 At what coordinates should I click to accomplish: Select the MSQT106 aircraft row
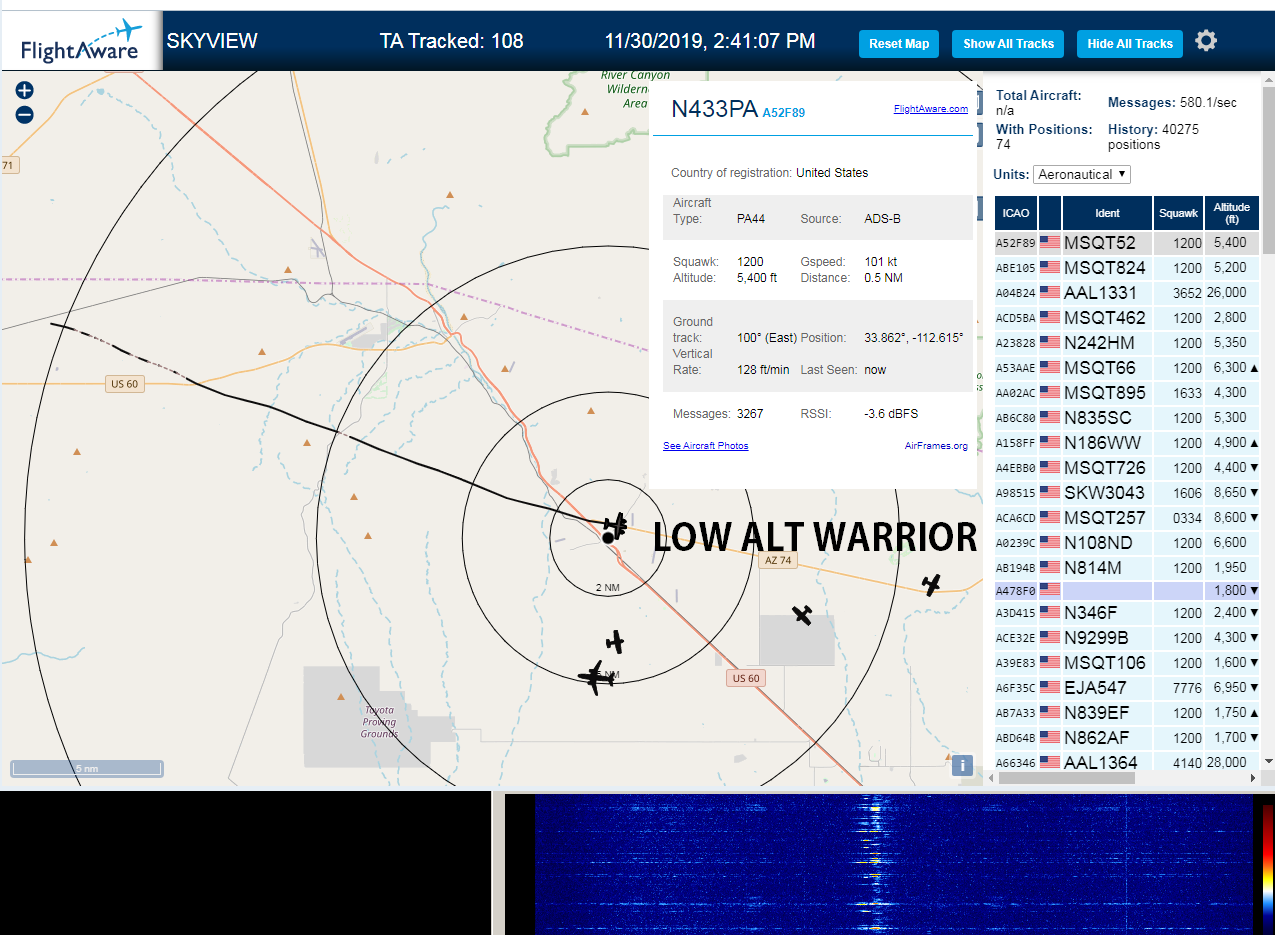click(x=1127, y=663)
